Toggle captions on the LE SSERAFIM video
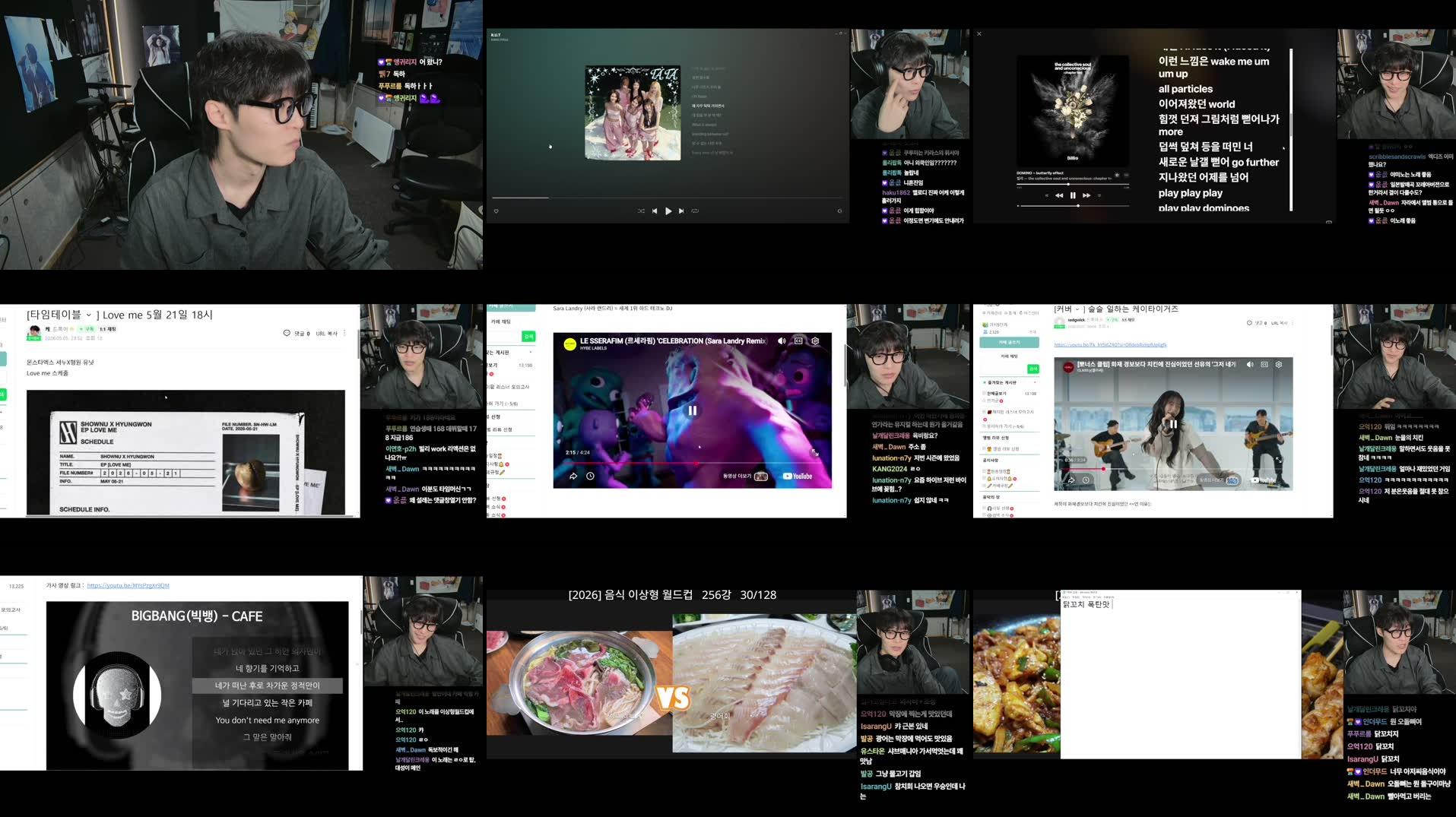 click(798, 341)
